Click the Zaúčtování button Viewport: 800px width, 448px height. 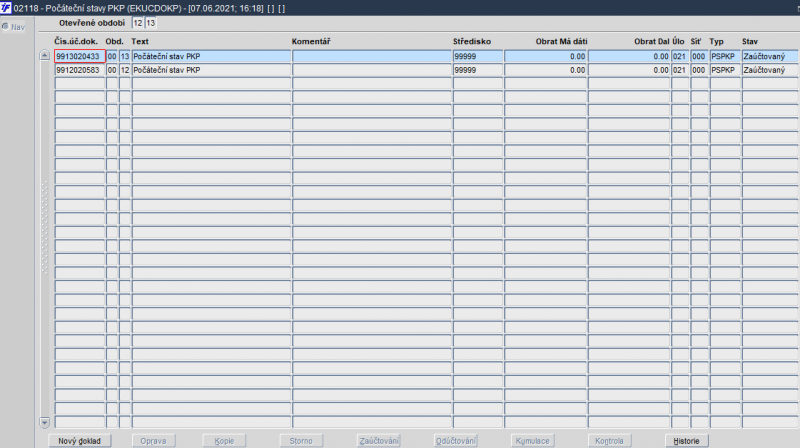pyautogui.click(x=379, y=441)
